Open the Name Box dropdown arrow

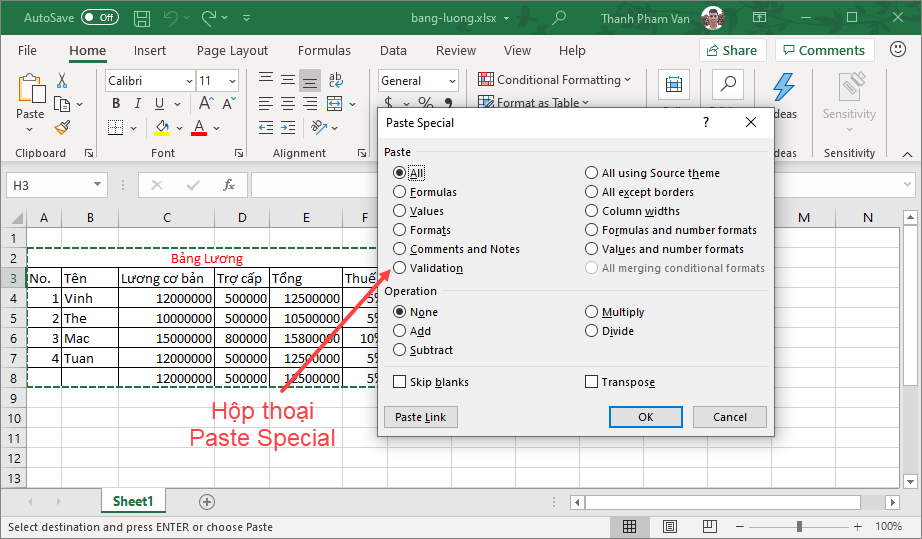click(x=97, y=185)
